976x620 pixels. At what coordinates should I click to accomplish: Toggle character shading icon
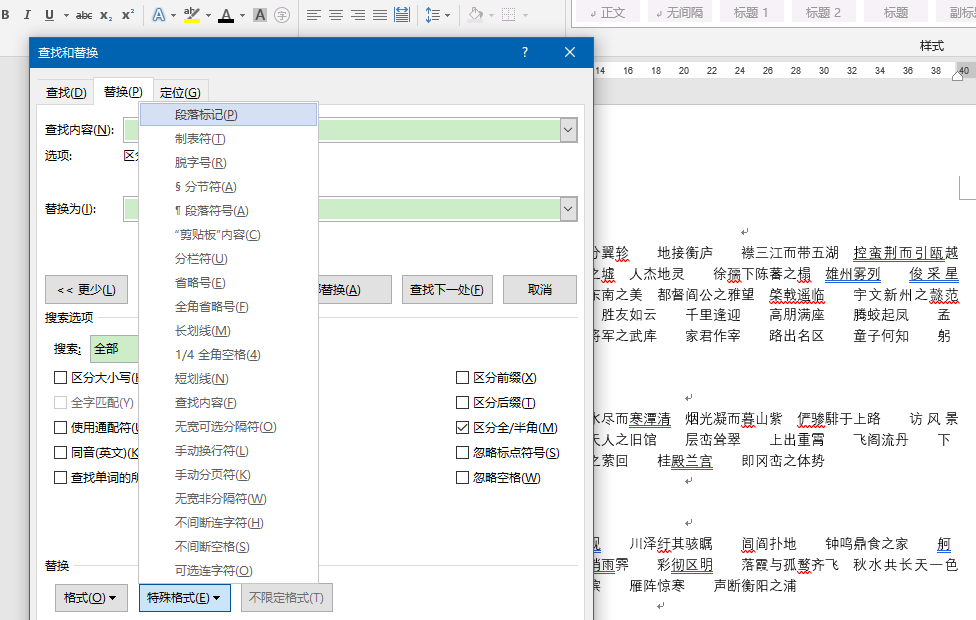coord(260,15)
